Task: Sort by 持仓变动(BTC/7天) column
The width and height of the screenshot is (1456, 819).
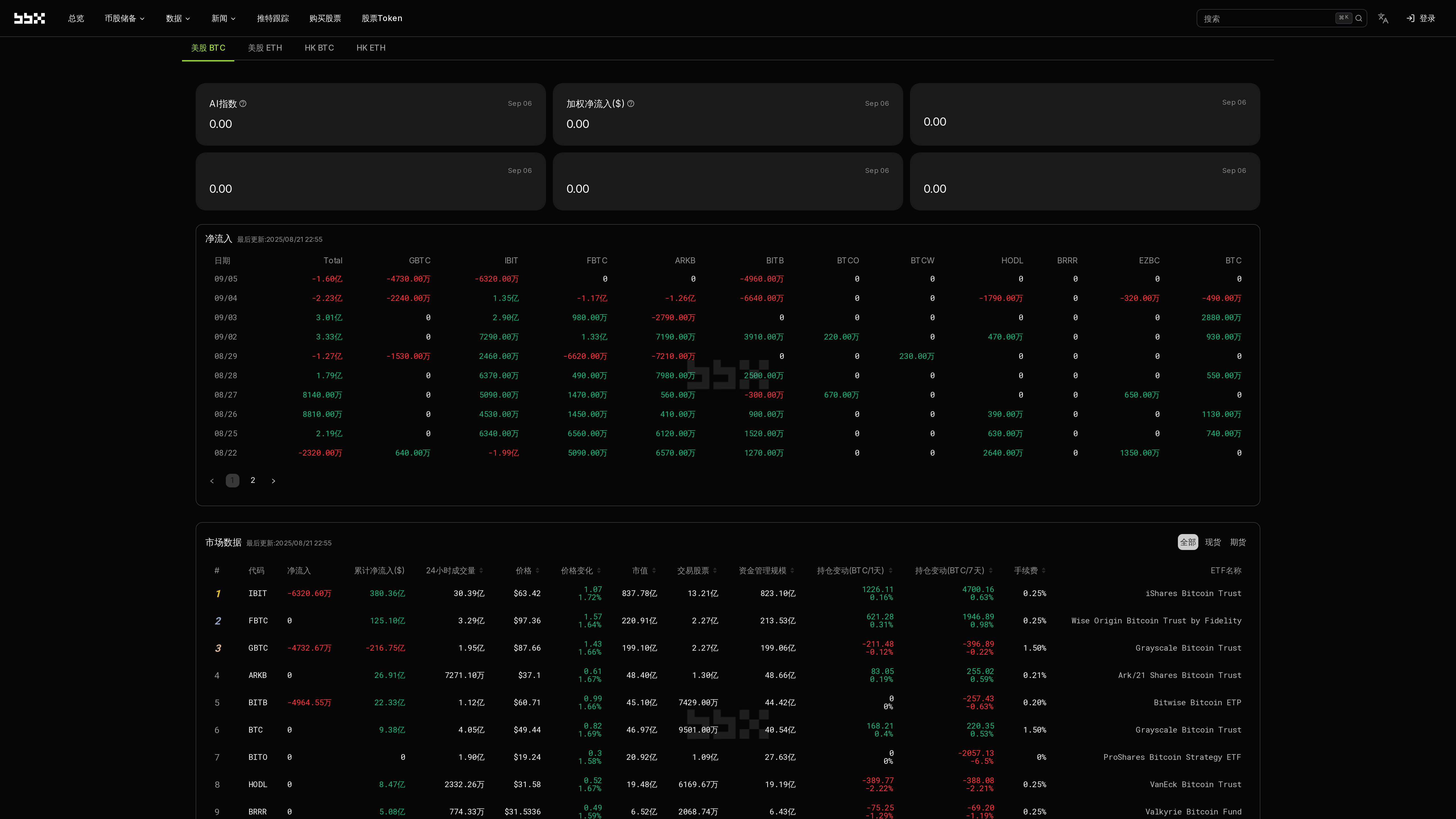Action: [x=991, y=570]
